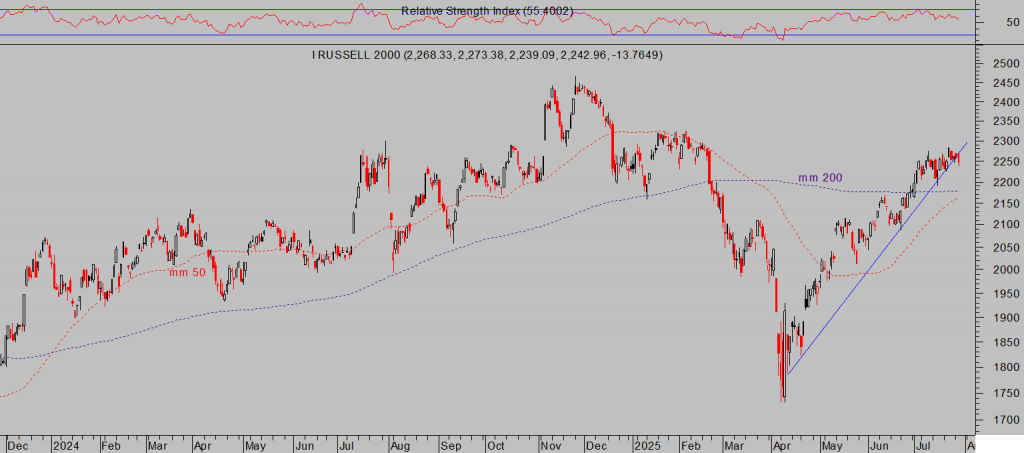
Task: Click the 1750 price axis label
Action: click(x=1006, y=393)
